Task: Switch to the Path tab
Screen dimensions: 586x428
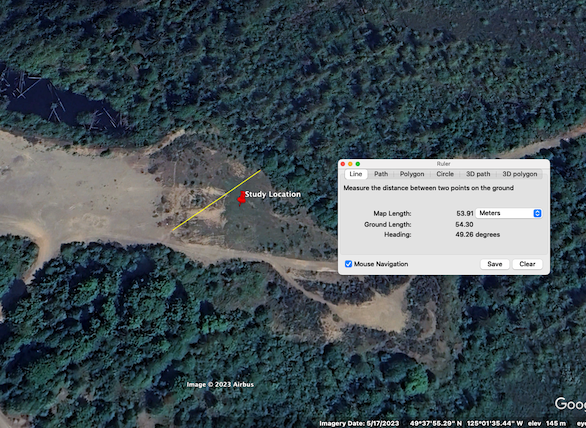Action: point(381,174)
